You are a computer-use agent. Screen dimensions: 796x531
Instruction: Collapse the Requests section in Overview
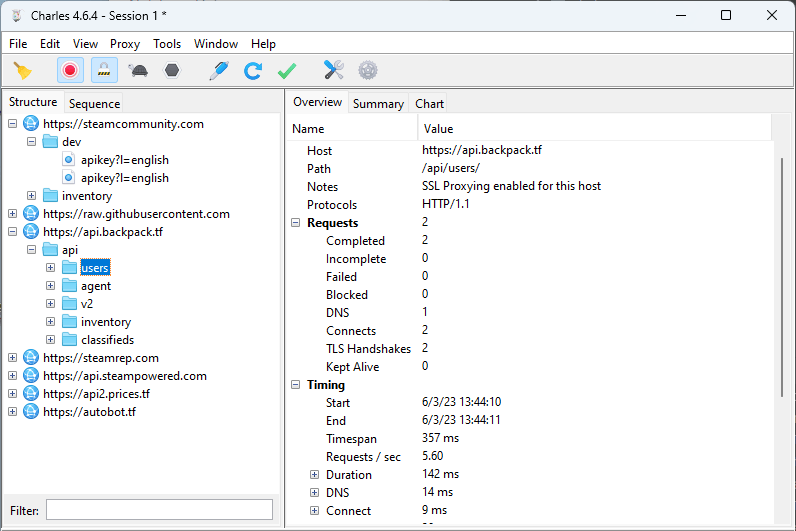point(295,222)
